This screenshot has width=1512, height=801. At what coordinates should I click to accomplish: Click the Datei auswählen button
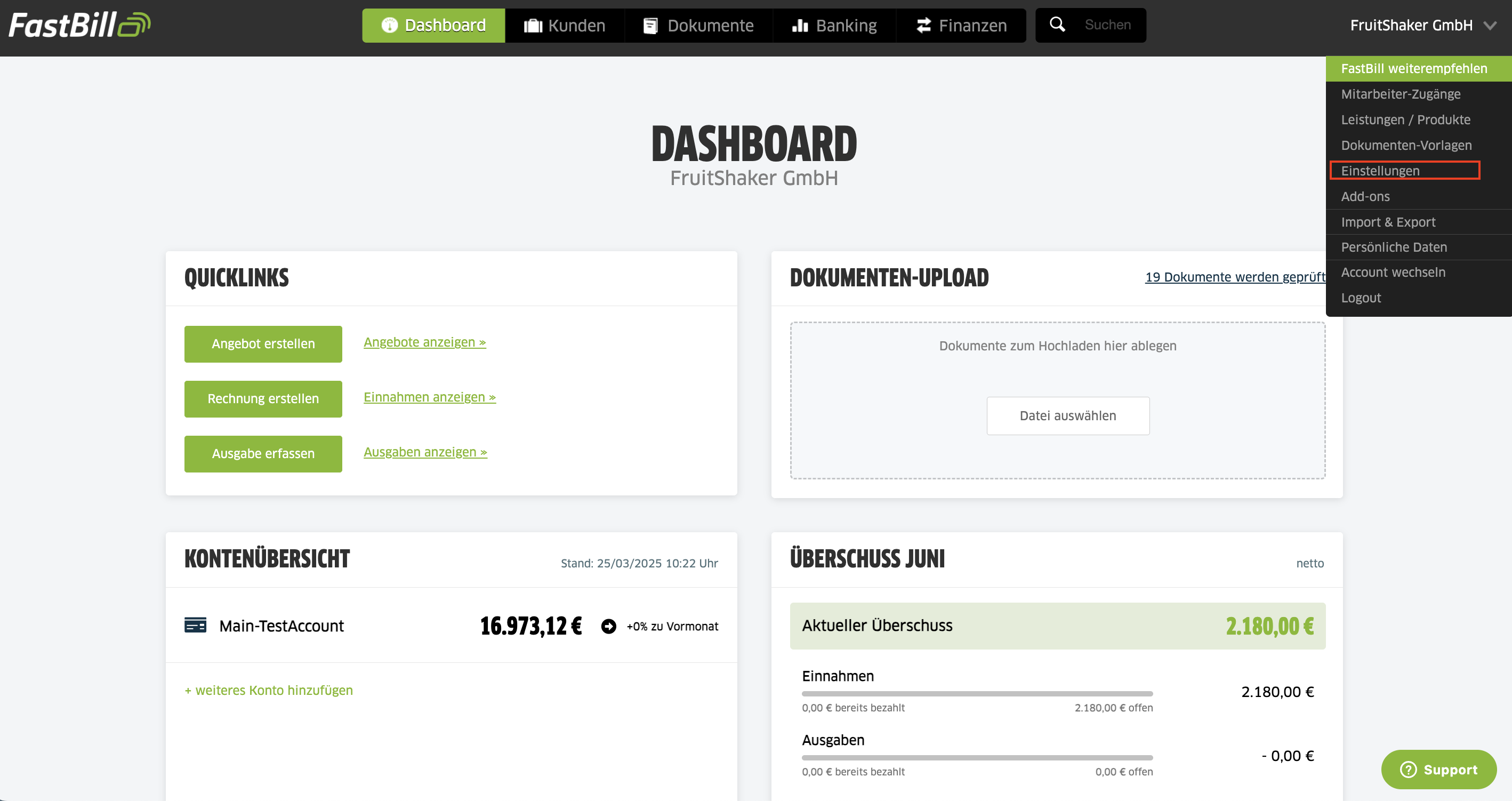[x=1068, y=416]
